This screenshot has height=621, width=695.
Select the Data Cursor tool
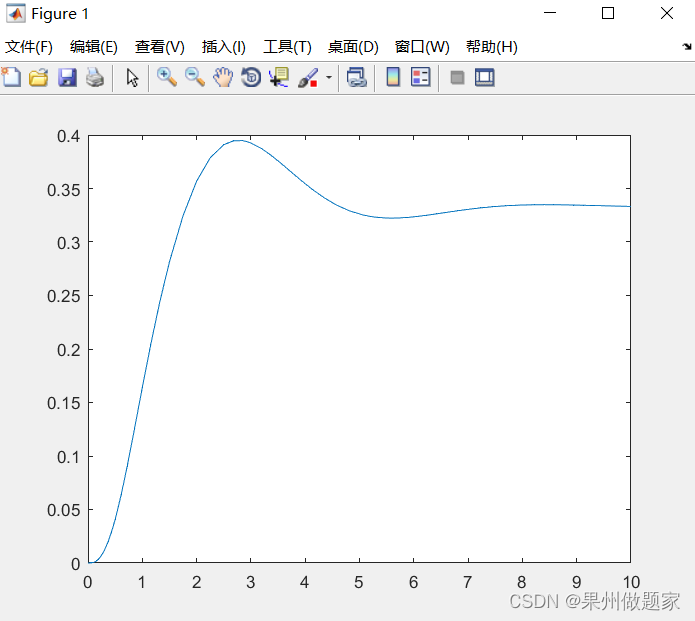(x=279, y=77)
